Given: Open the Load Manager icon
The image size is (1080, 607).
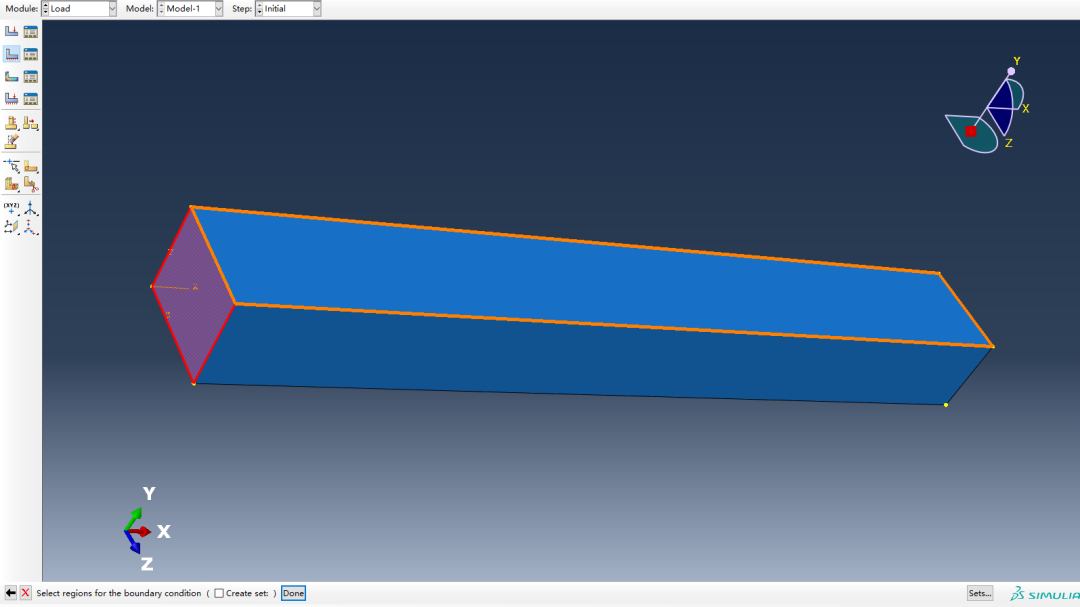Looking at the screenshot, I should (30, 32).
